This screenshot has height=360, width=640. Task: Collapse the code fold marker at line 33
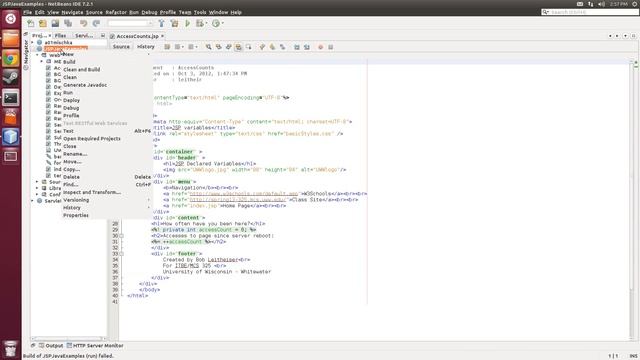[121, 254]
